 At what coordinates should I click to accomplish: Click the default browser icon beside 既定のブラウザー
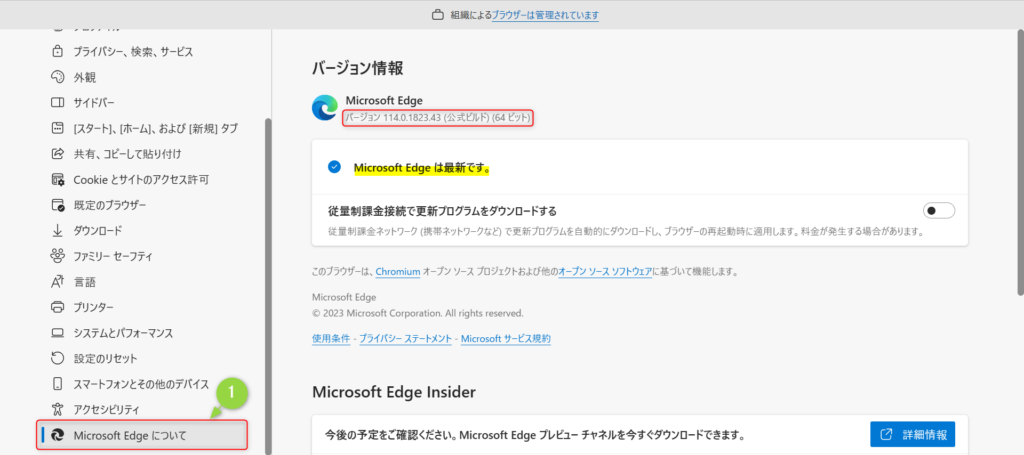click(57, 205)
